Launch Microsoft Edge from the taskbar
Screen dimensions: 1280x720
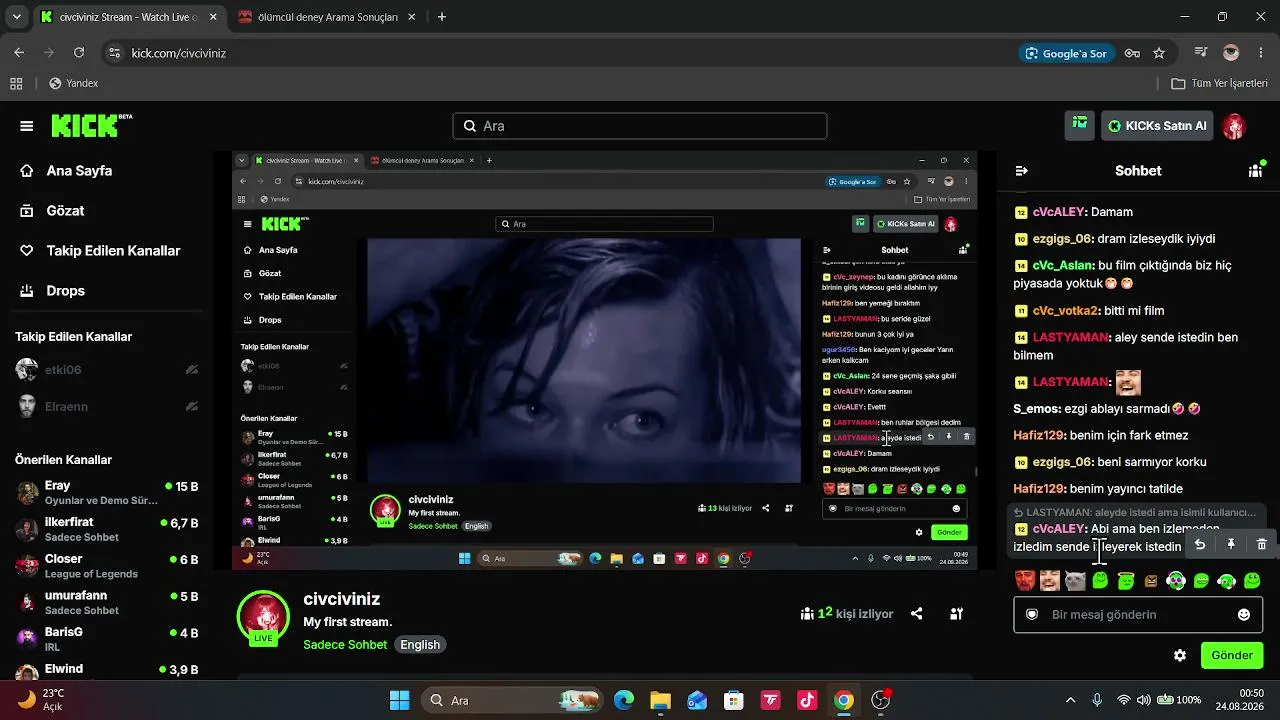point(624,700)
